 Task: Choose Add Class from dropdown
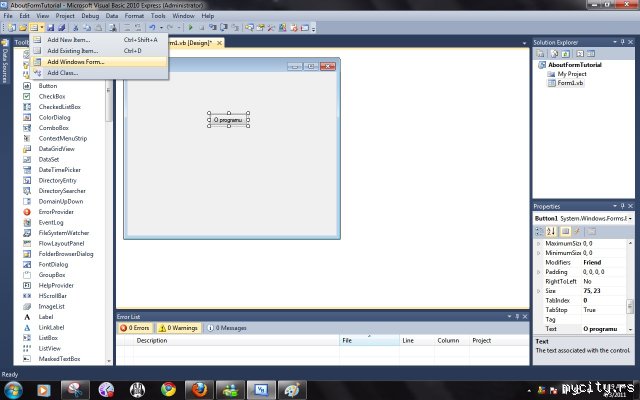(x=99, y=73)
